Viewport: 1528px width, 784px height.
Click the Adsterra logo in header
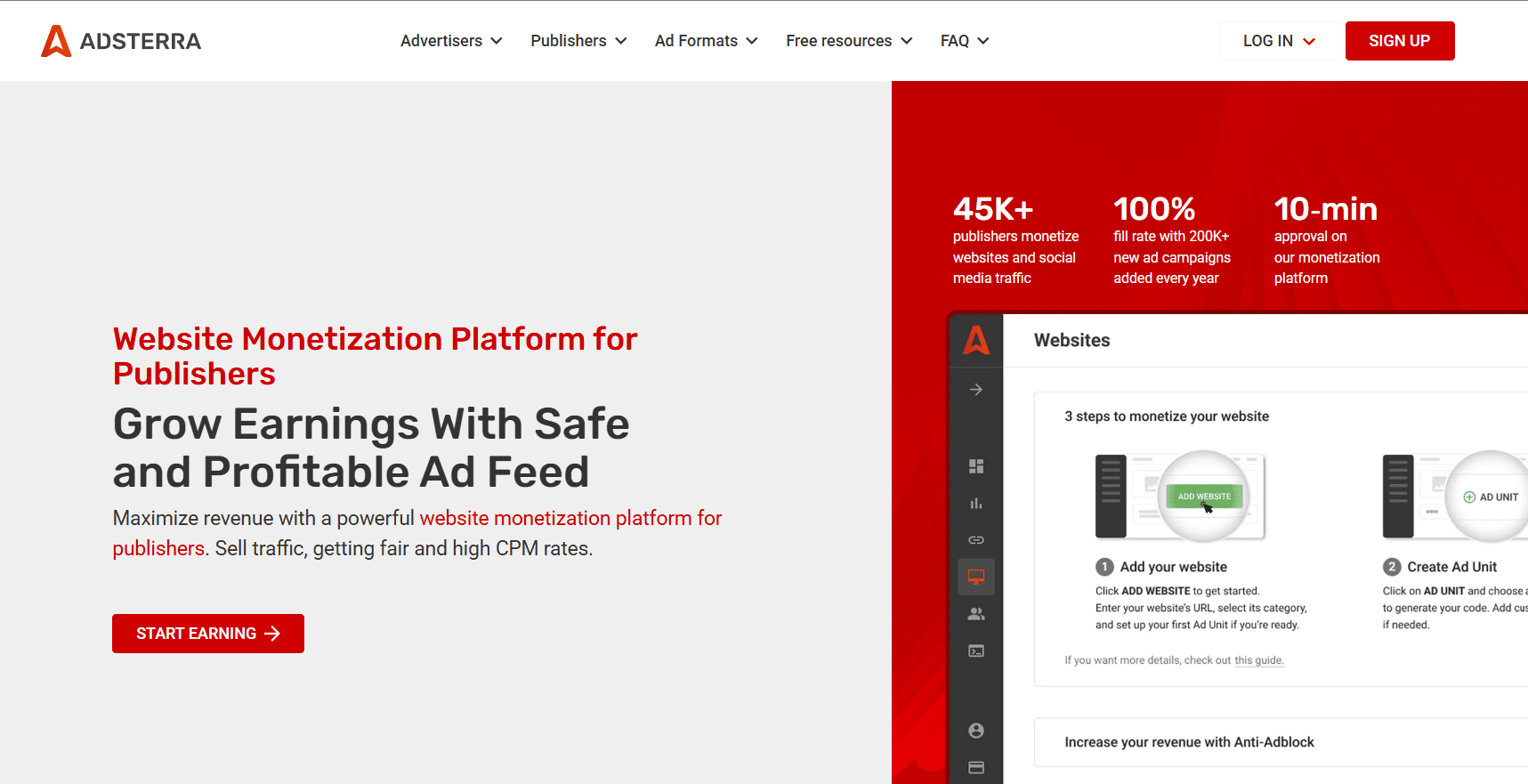(x=121, y=41)
